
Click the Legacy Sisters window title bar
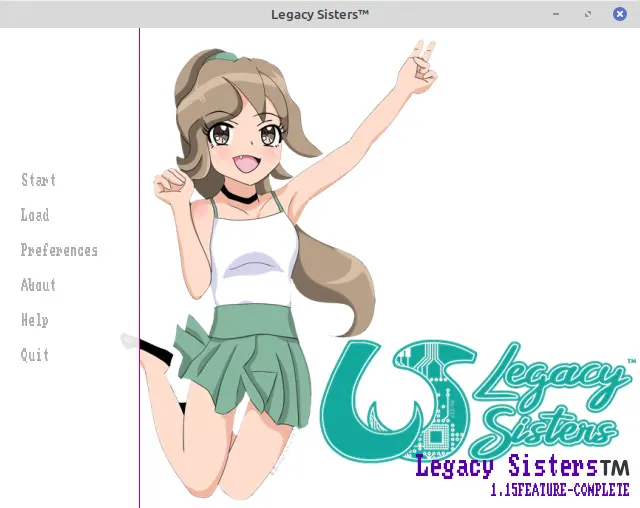point(320,14)
